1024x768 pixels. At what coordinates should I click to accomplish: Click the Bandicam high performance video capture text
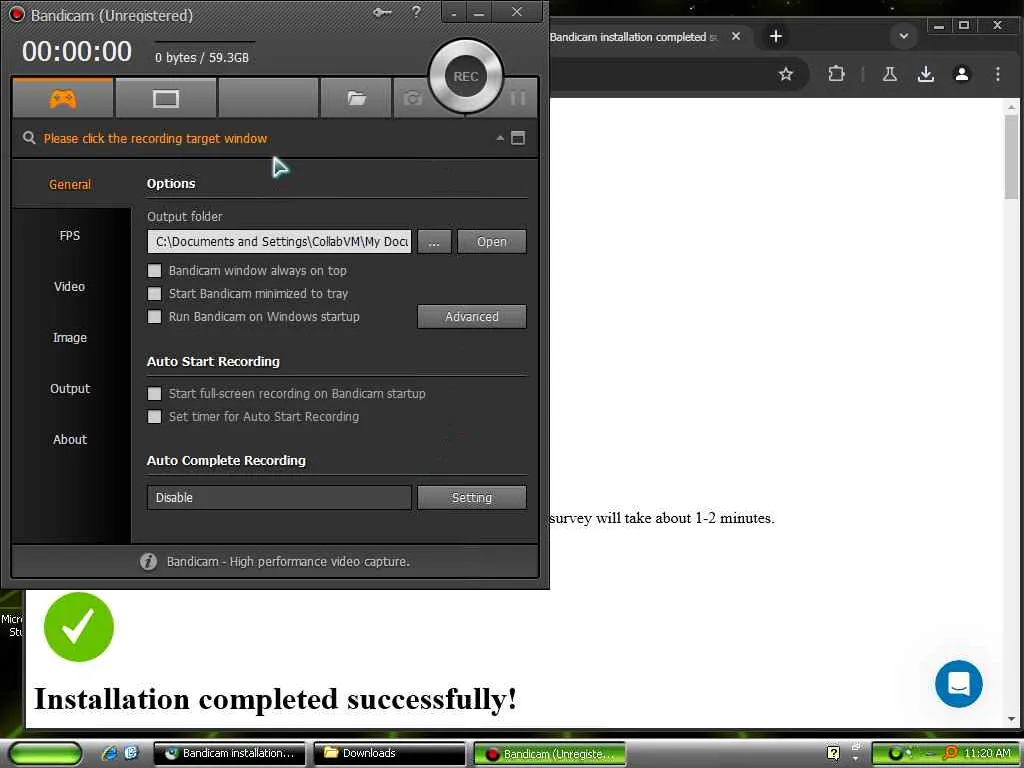point(288,561)
